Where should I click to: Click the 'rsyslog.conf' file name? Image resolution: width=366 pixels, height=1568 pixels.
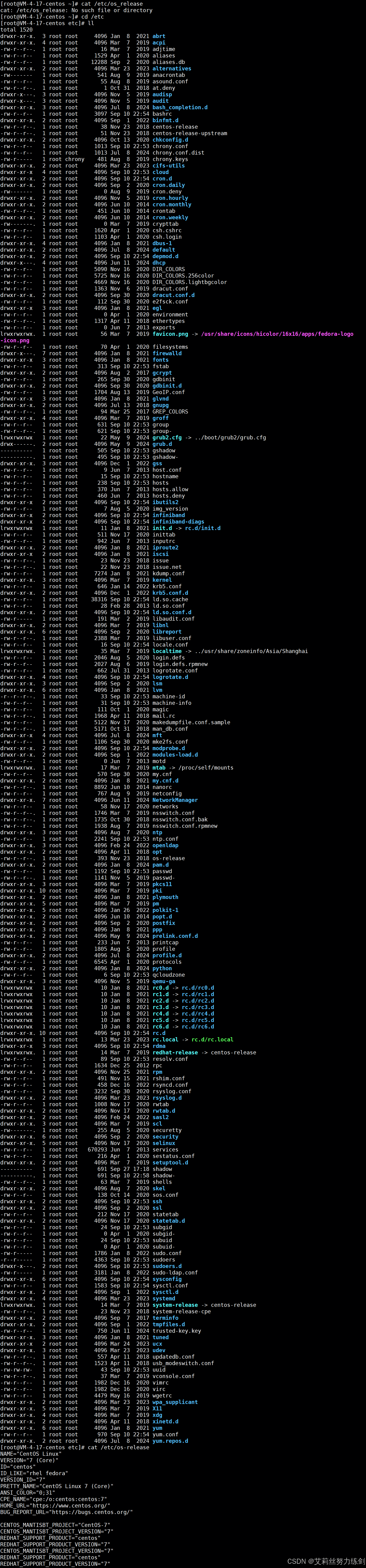click(172, 1091)
